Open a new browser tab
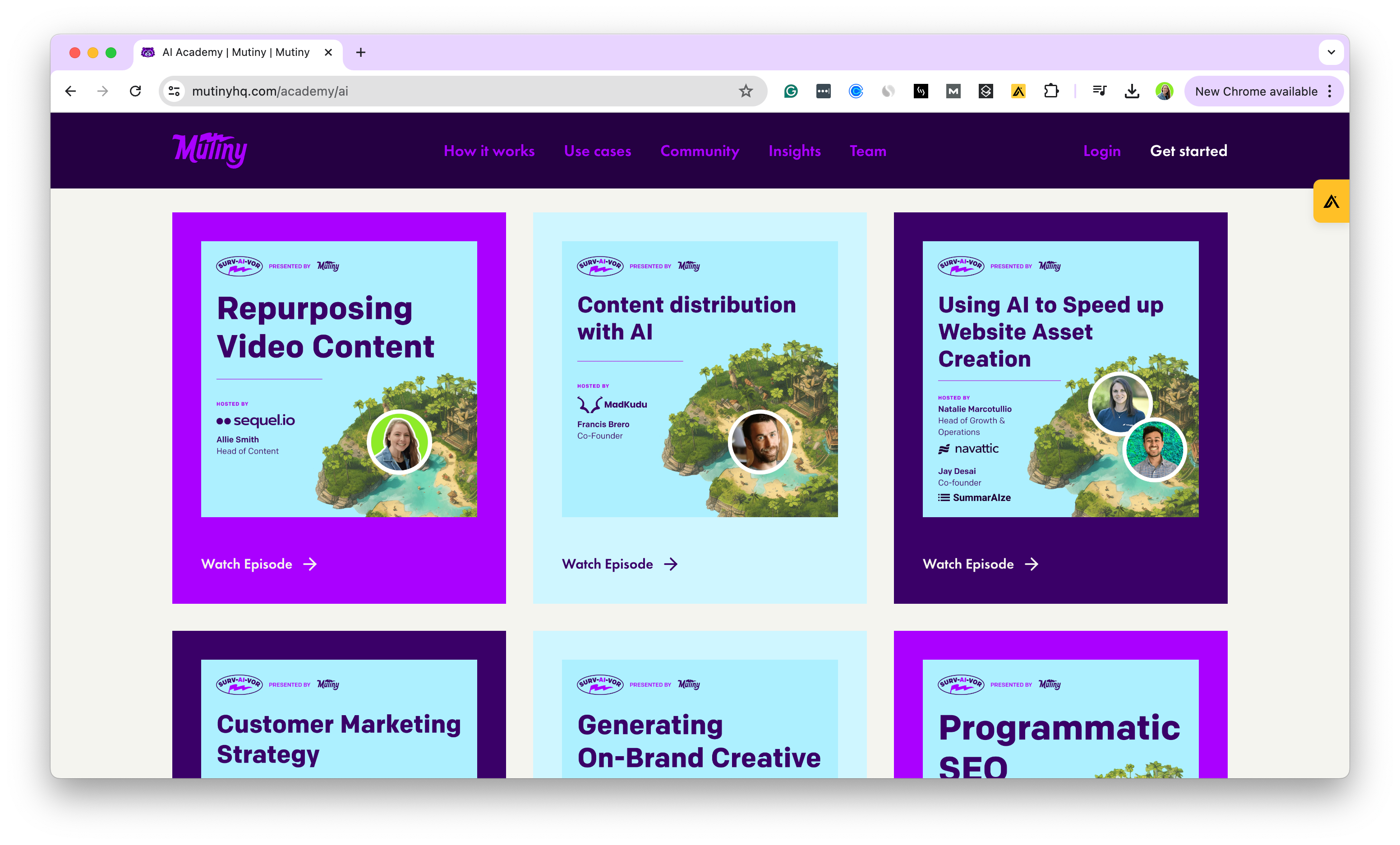This screenshot has height=845, width=1400. pos(361,52)
